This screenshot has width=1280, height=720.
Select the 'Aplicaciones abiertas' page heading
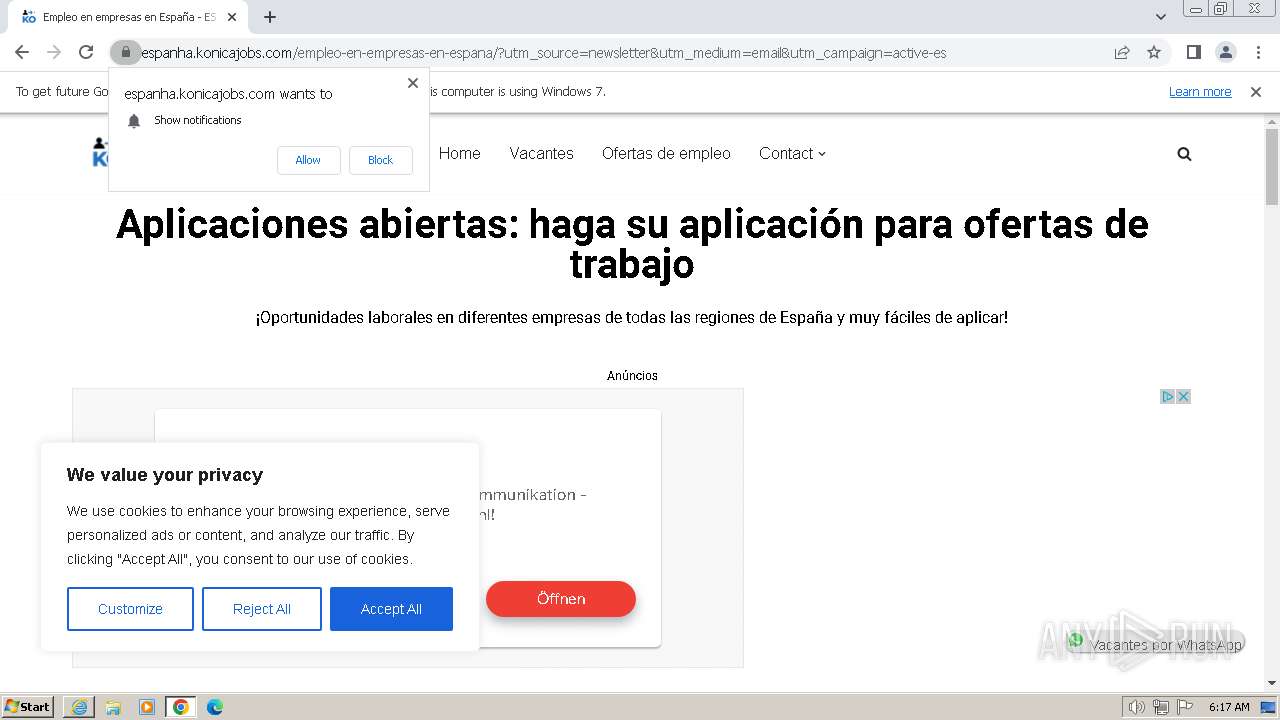(x=632, y=244)
